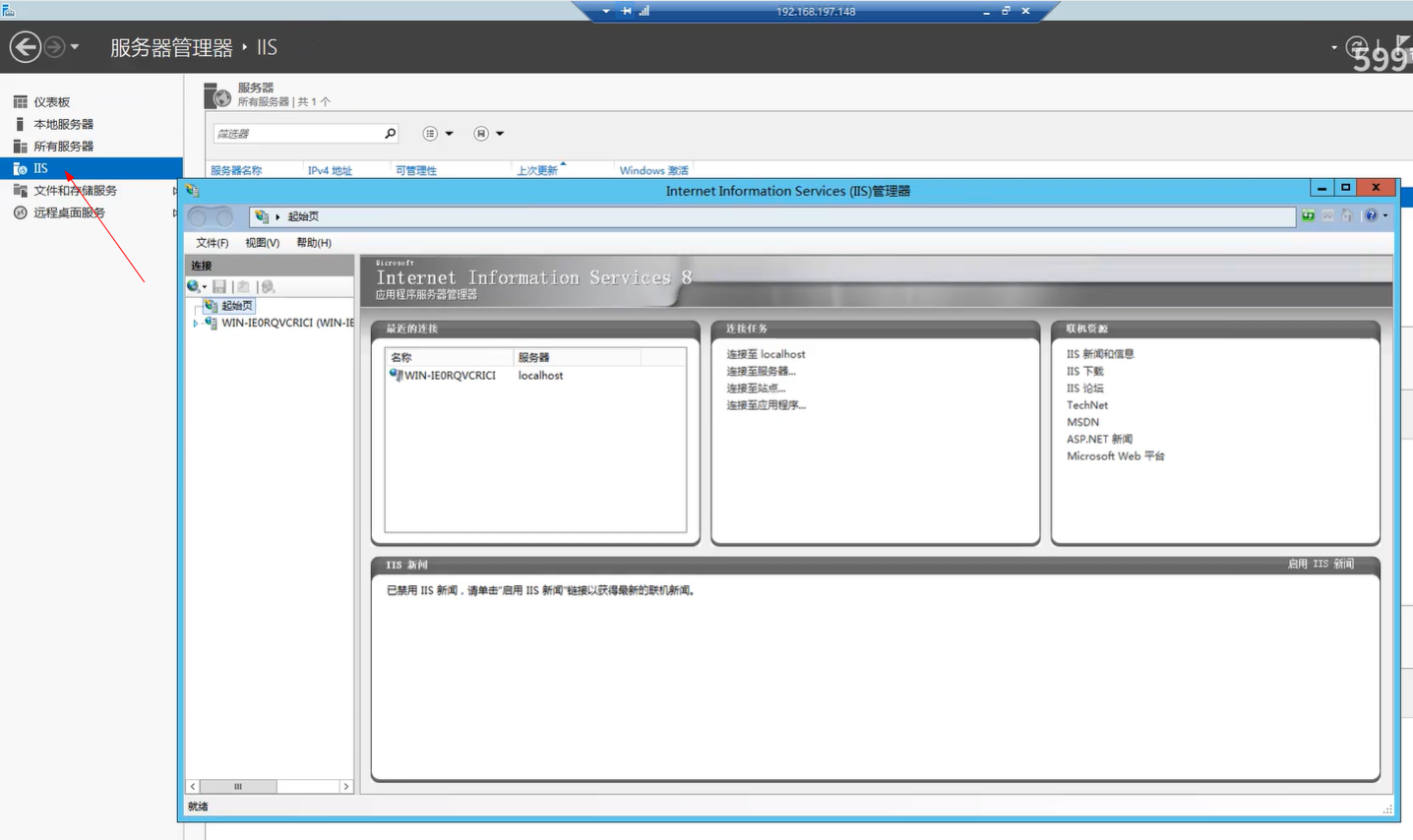
Task: Open the remote connection bar dropdown arrow
Action: (606, 11)
